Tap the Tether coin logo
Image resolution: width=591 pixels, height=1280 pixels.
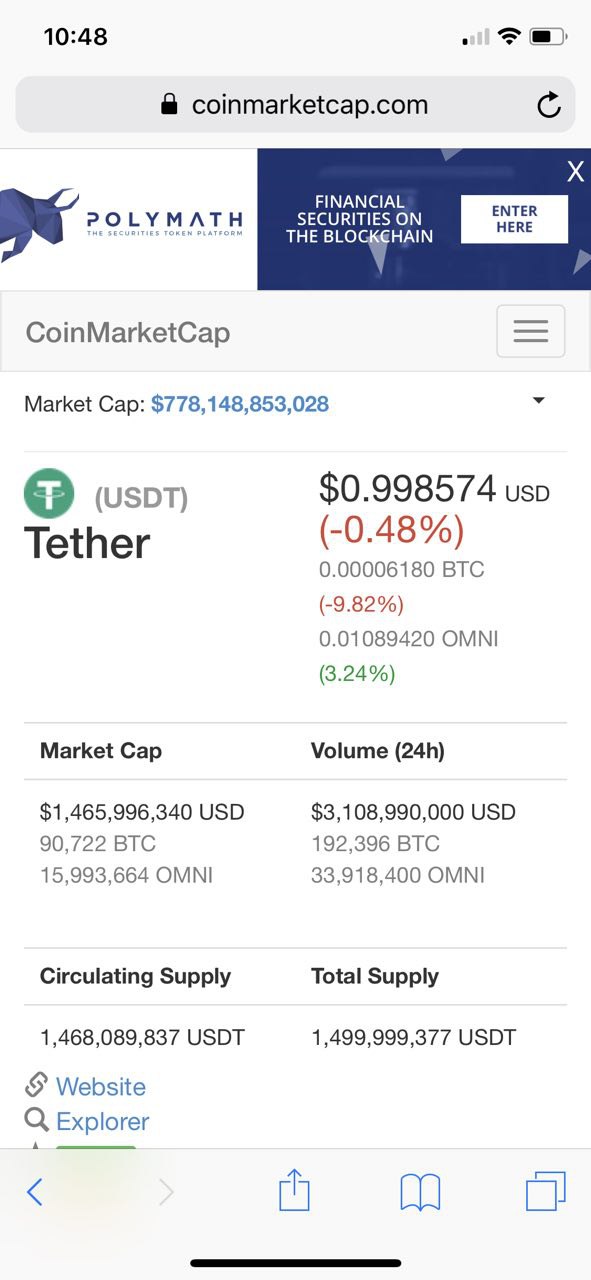point(49,494)
